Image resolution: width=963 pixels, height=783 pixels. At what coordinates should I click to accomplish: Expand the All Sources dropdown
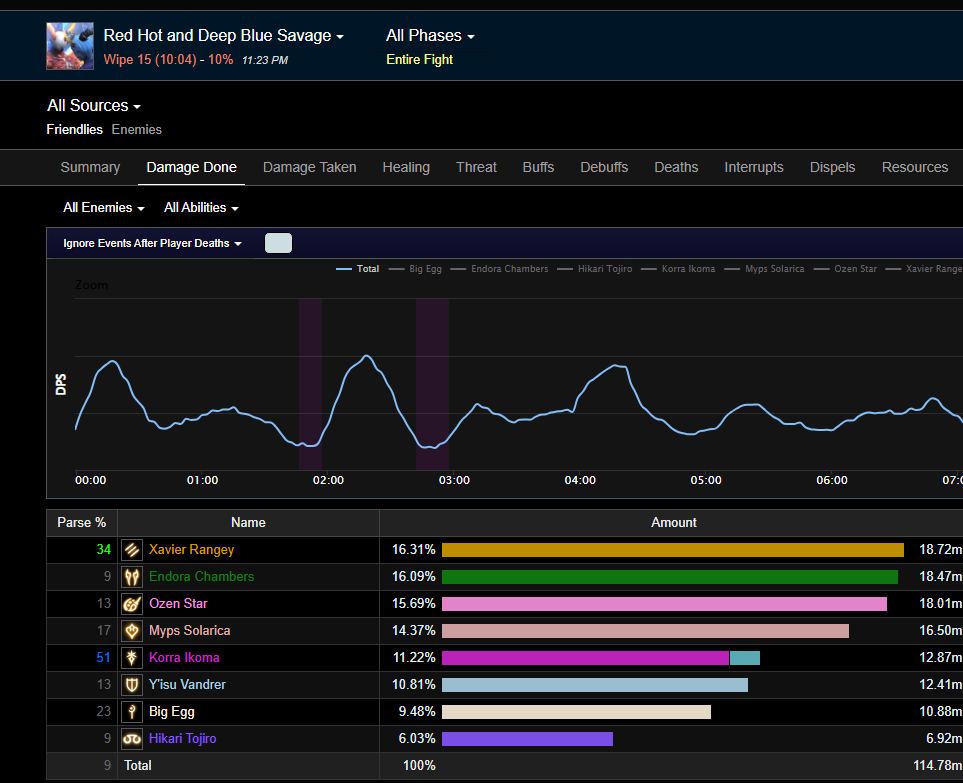[93, 106]
